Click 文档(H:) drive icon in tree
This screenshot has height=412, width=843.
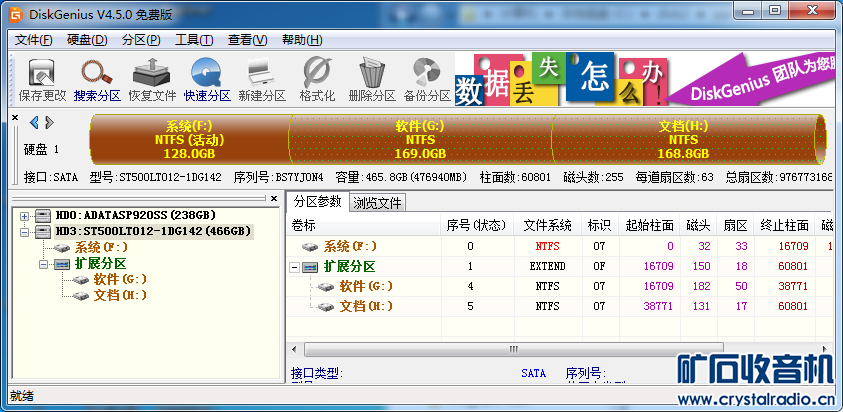pos(81,296)
